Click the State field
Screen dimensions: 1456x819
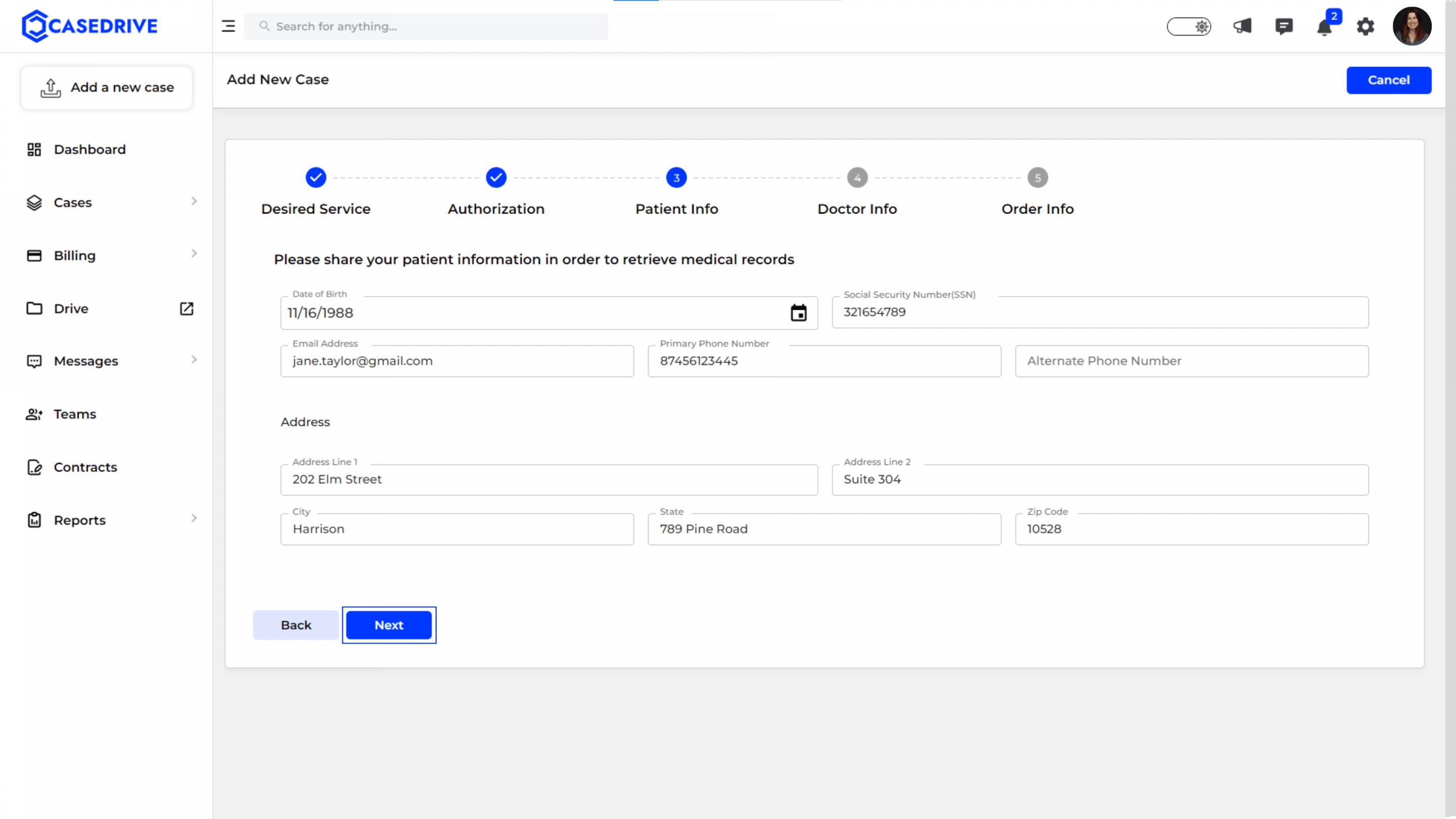(x=824, y=529)
